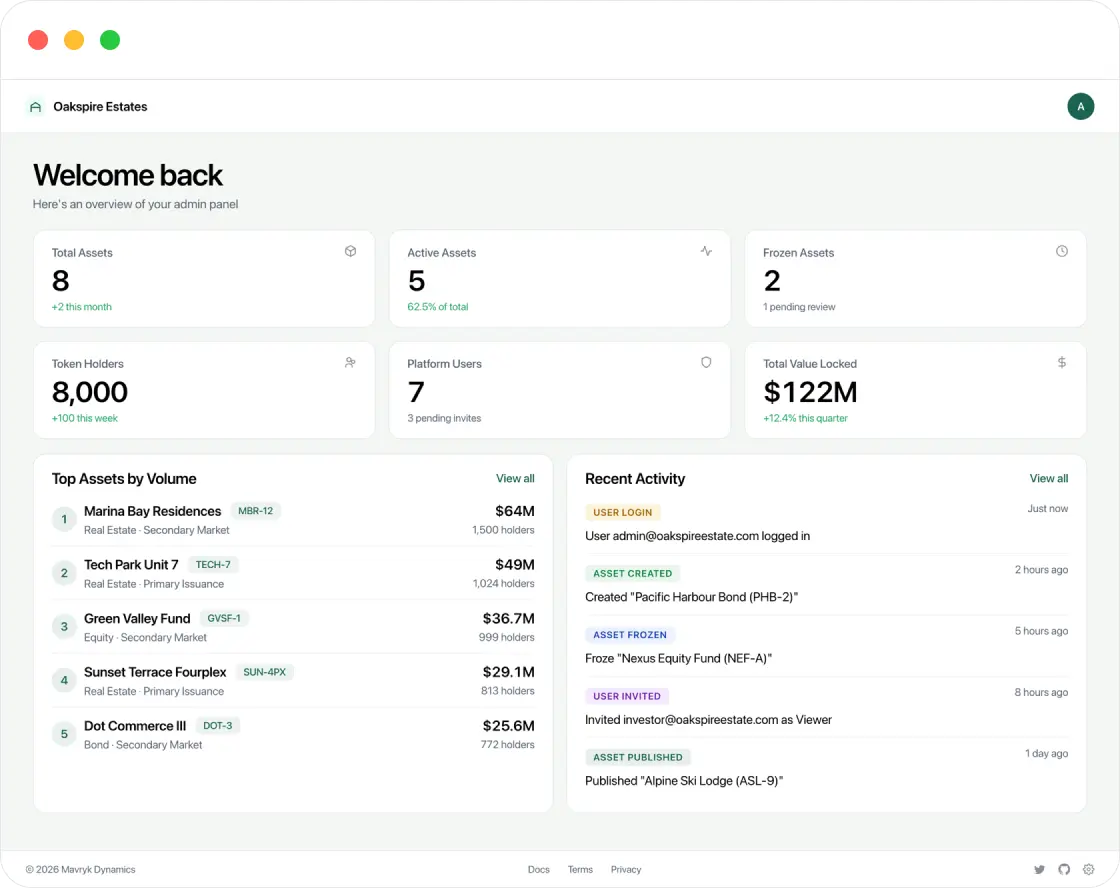Click the '+100 this week' text
1120x888 pixels.
84,418
